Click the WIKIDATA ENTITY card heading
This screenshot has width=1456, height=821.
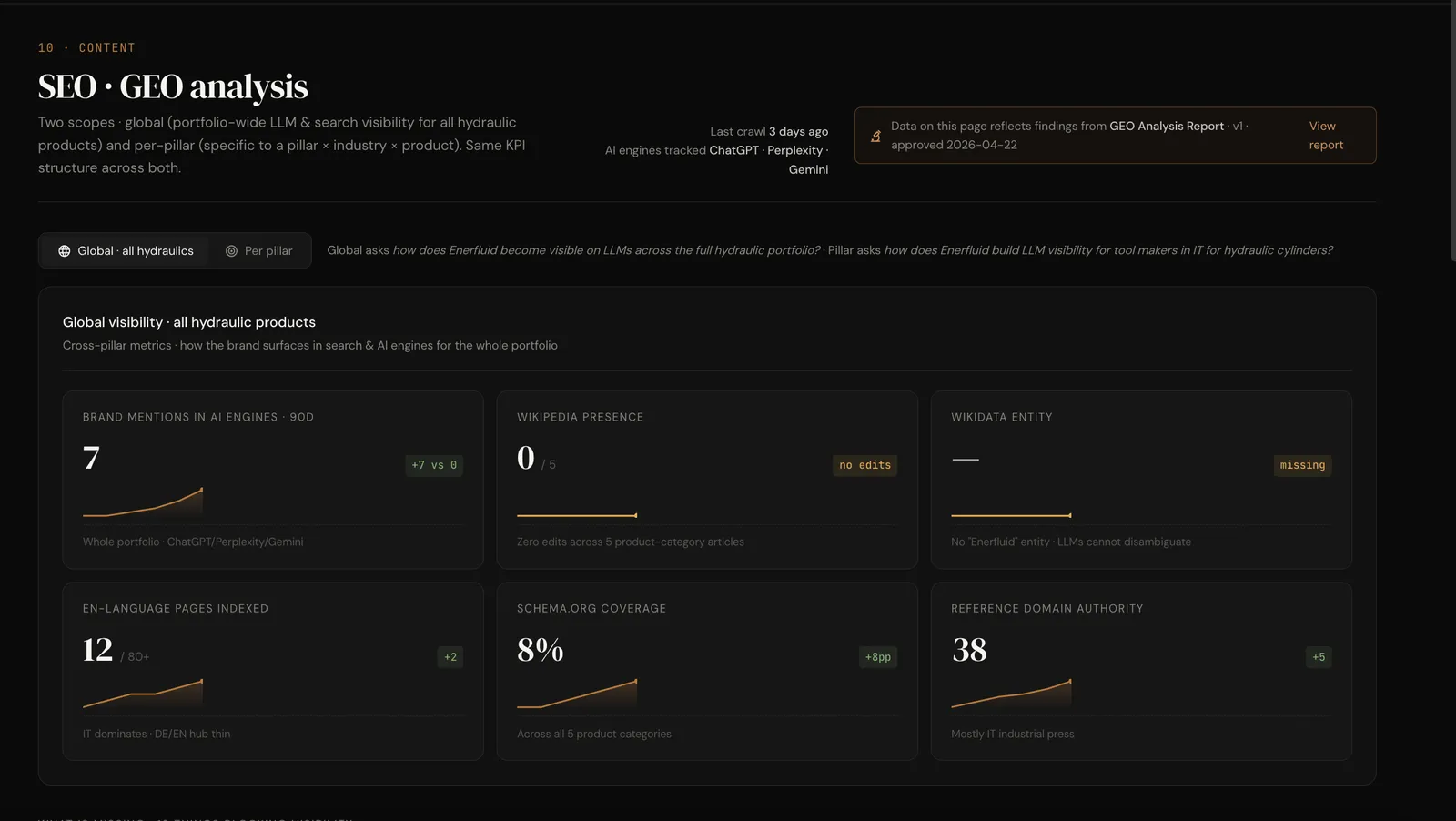pyautogui.click(x=1002, y=417)
